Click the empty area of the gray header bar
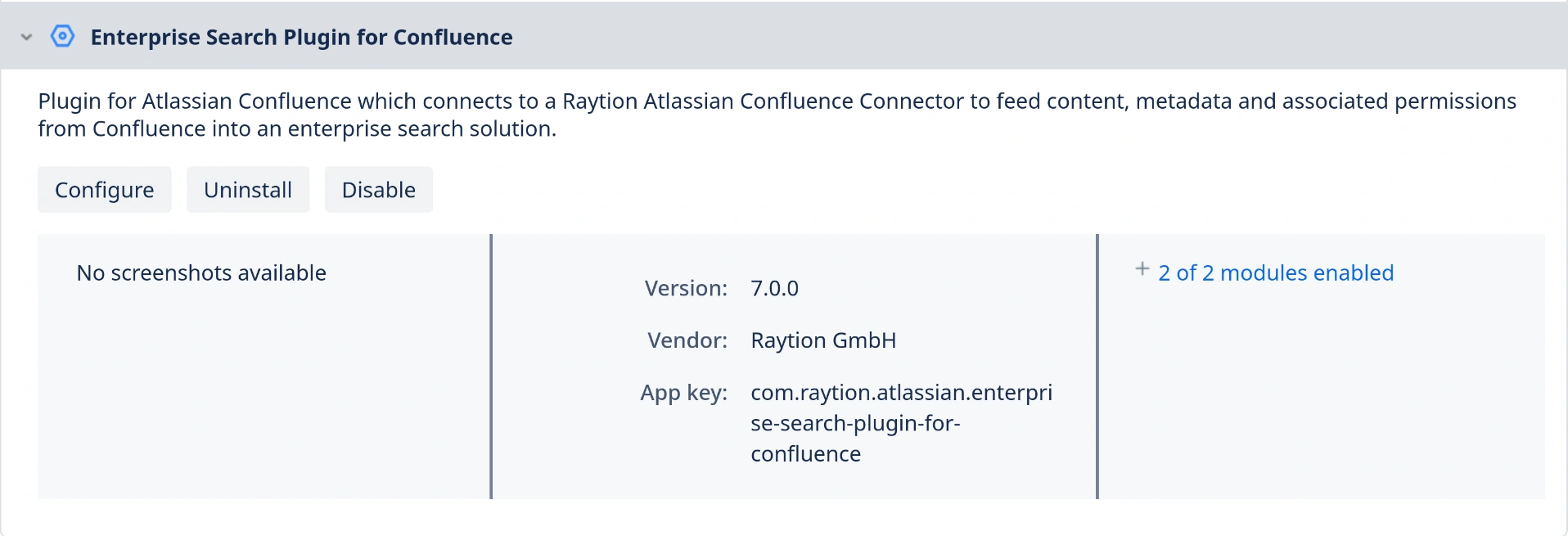The width and height of the screenshot is (1568, 536). pyautogui.click(x=1023, y=37)
